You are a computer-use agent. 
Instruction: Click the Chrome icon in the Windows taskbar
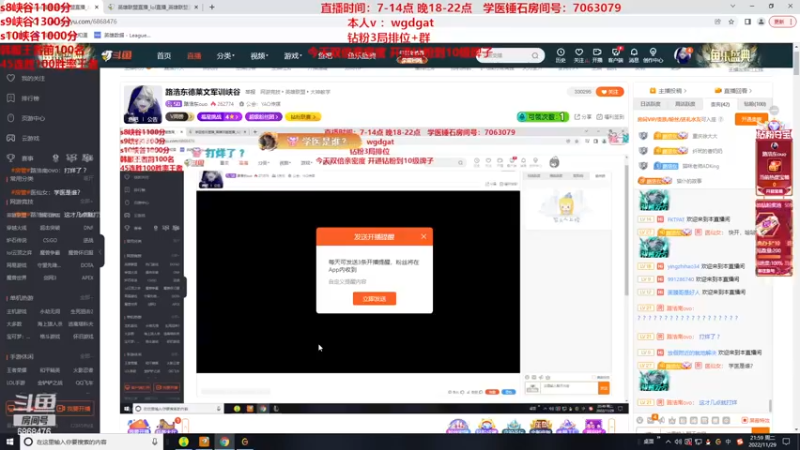pyautogui.click(x=224, y=442)
